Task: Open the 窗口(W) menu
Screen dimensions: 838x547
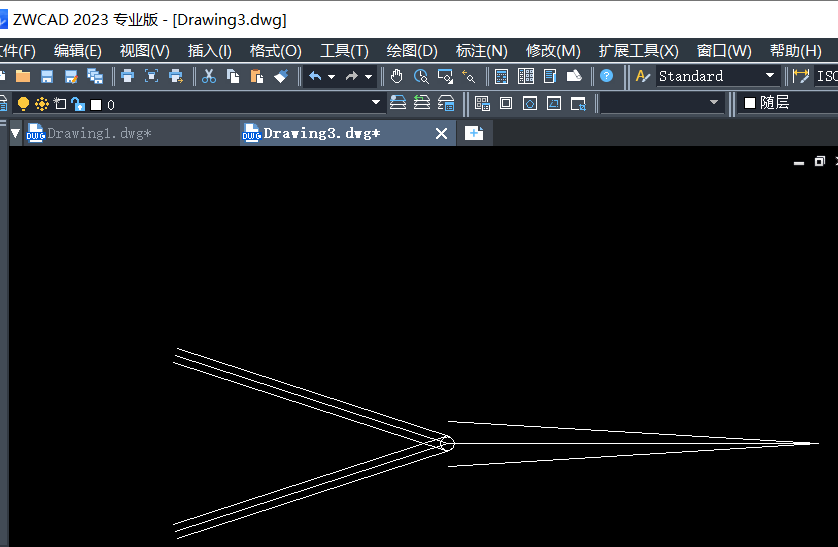Action: (724, 51)
